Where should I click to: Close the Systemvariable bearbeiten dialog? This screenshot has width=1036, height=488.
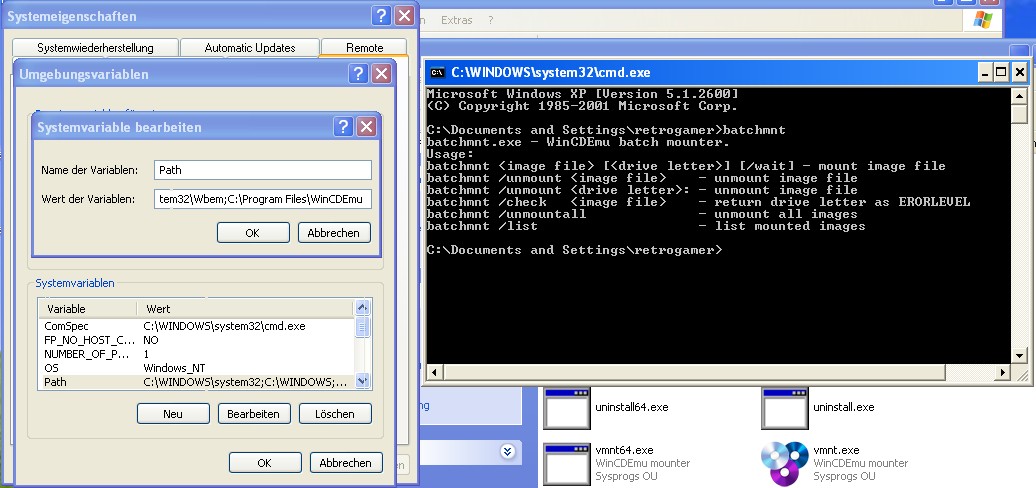(x=367, y=127)
